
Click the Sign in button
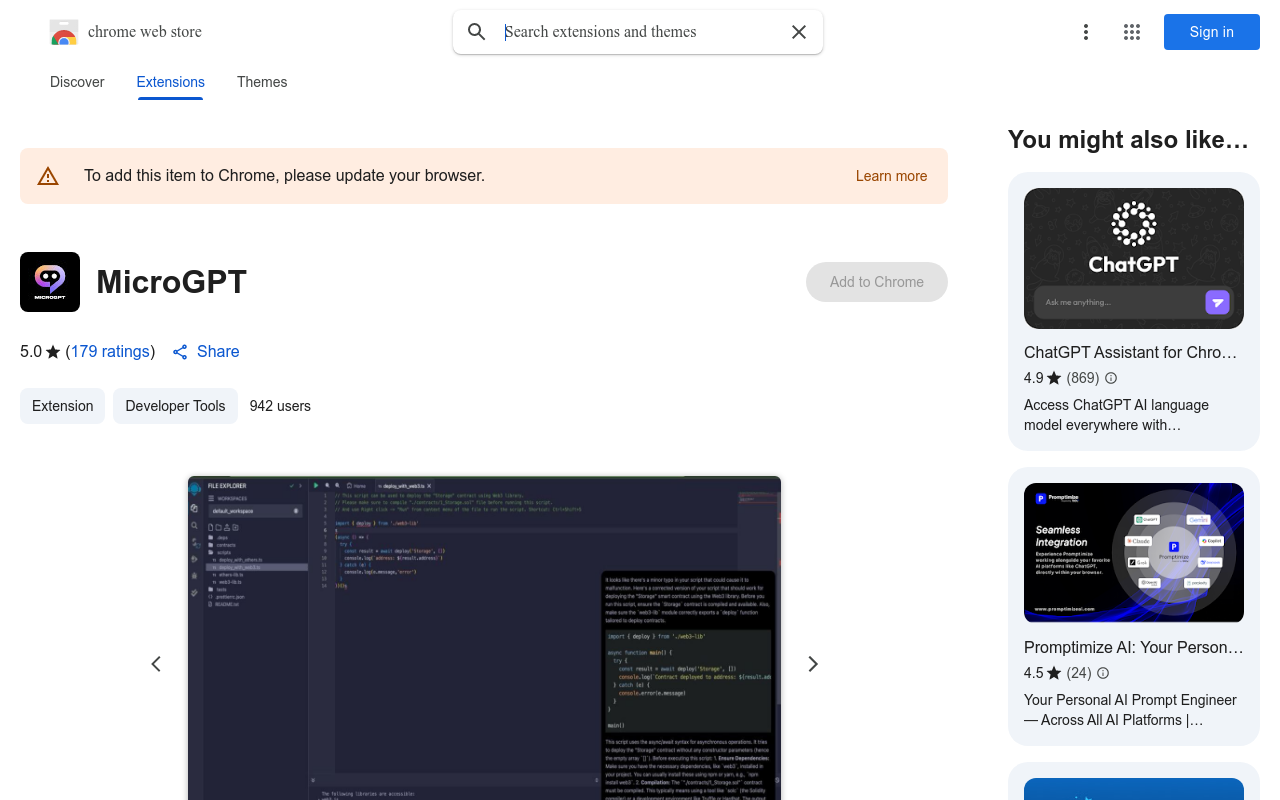click(x=1212, y=32)
